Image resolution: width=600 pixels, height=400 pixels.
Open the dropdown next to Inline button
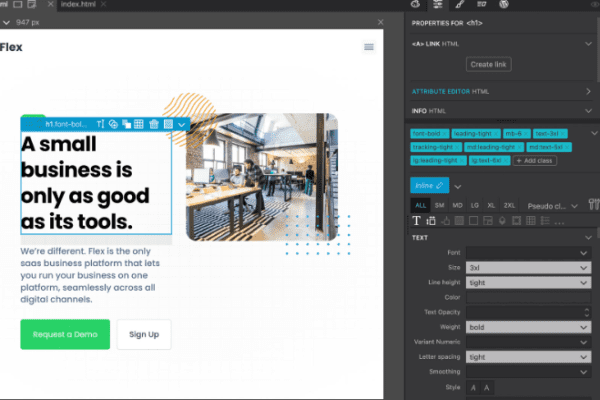(x=458, y=186)
